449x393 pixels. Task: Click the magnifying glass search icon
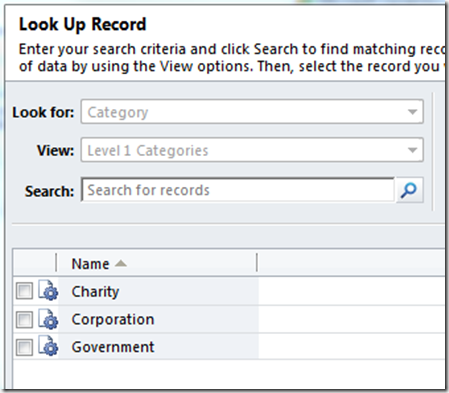409,190
